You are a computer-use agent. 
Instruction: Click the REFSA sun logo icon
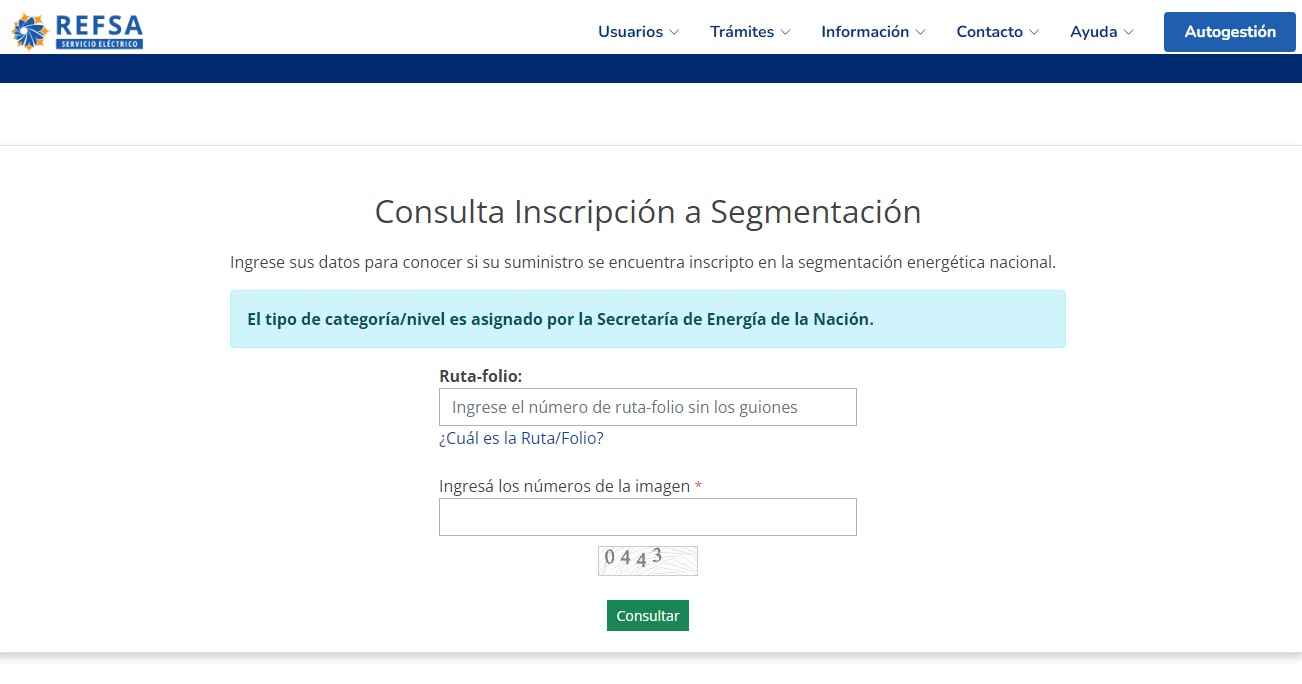[x=30, y=31]
